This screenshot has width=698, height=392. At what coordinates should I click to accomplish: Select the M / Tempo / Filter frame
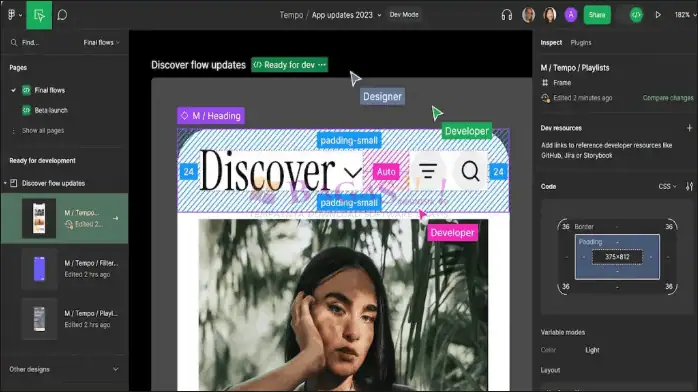[65, 269]
